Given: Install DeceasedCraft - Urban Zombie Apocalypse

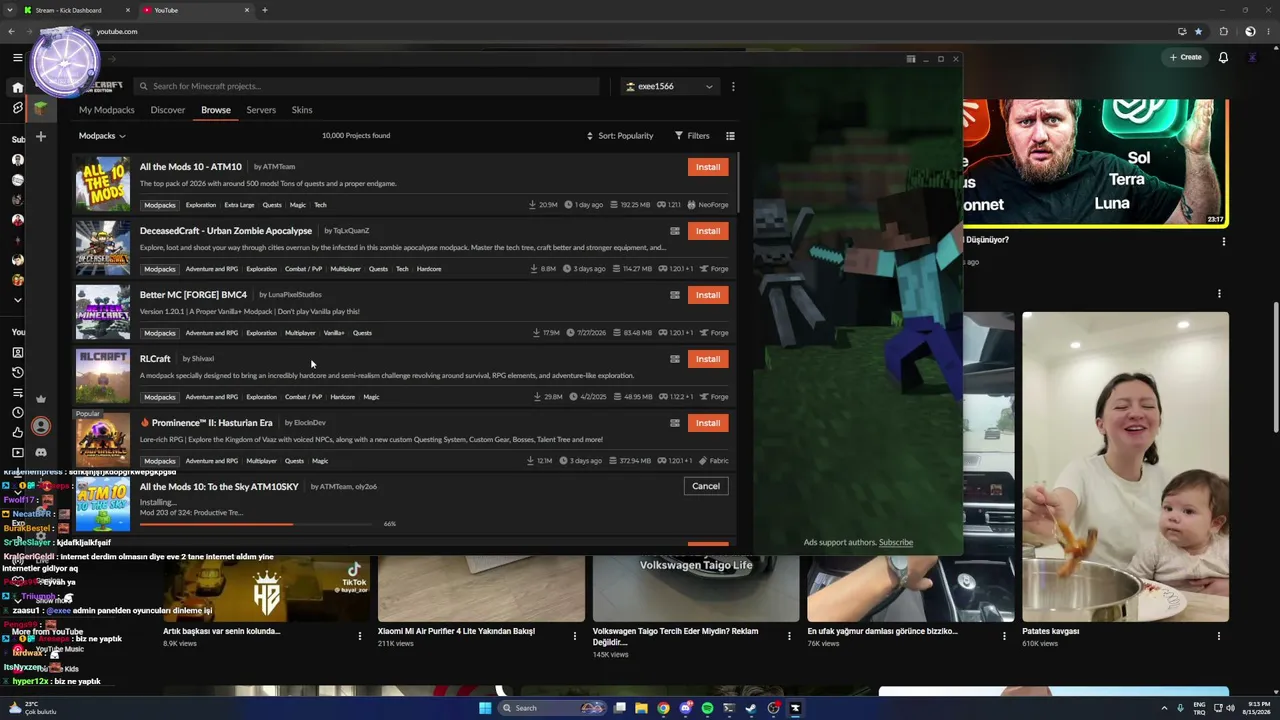Looking at the screenshot, I should coord(708,231).
